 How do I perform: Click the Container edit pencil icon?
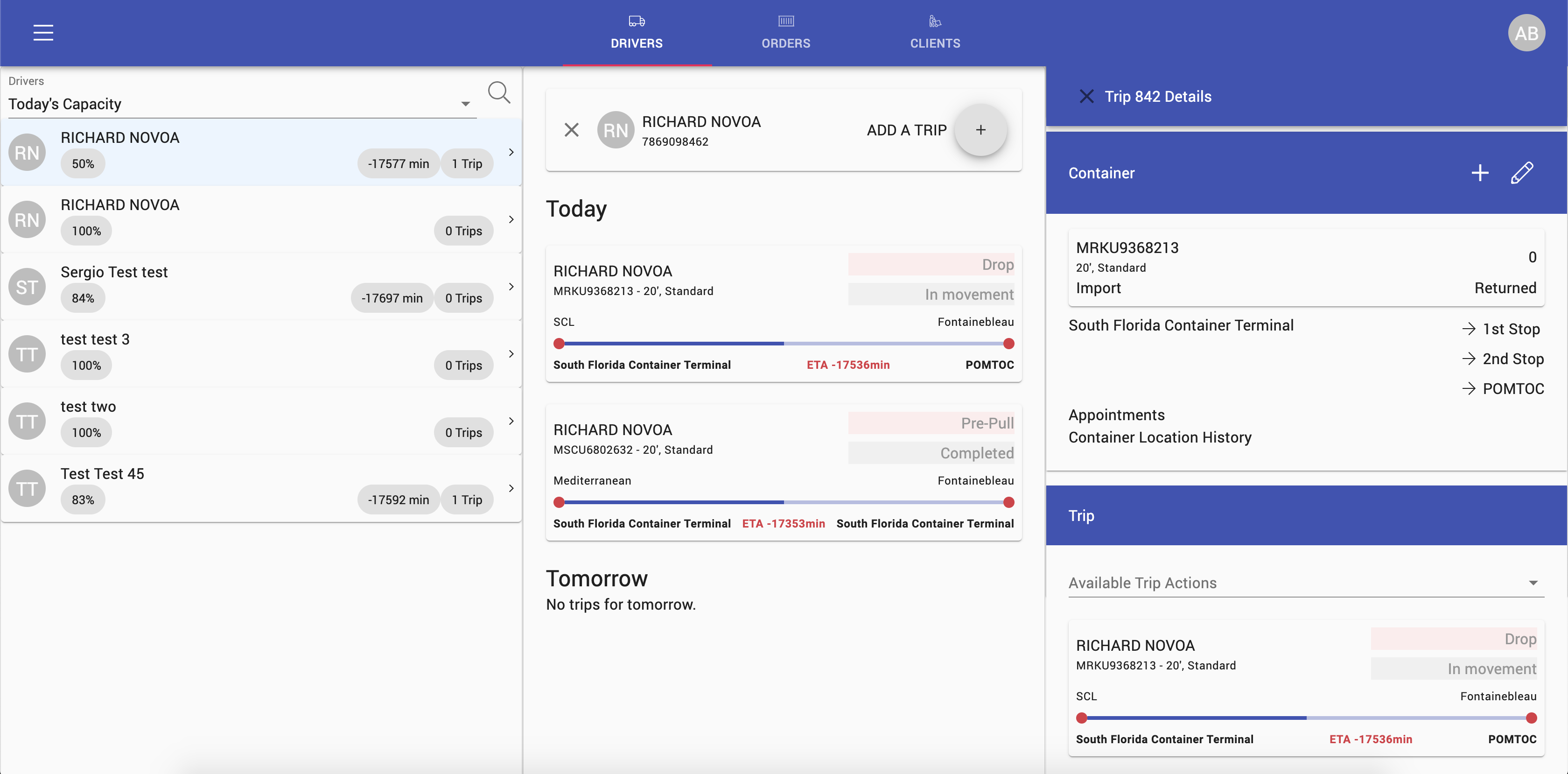[1522, 173]
